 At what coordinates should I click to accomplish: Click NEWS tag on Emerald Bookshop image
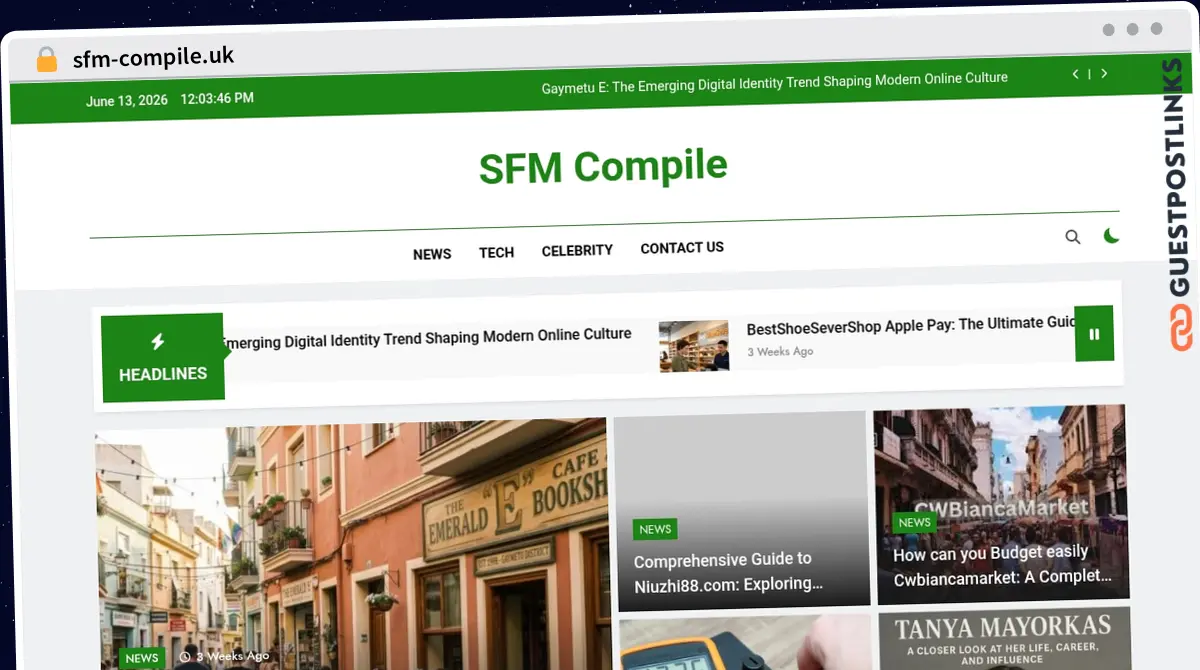141,657
